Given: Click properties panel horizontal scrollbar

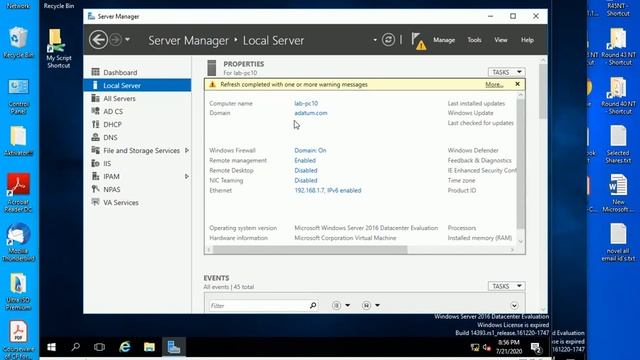Looking at the screenshot, I should pos(310,250).
